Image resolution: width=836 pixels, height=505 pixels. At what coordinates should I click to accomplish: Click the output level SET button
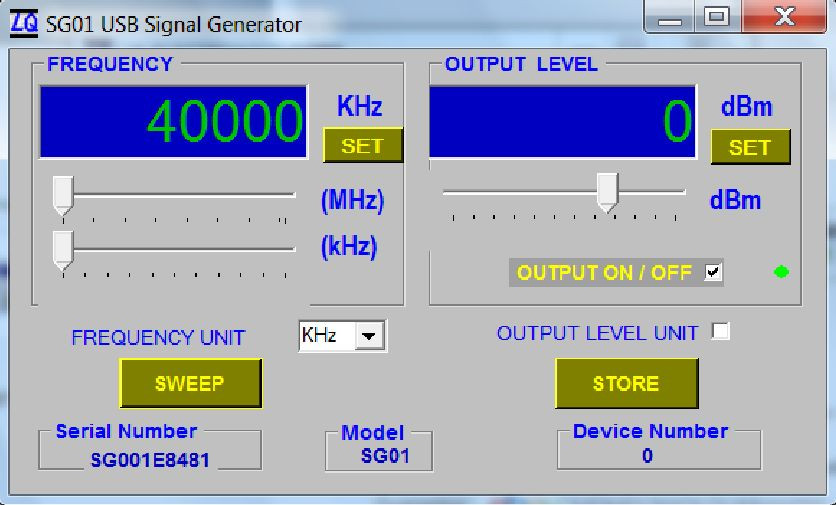750,147
